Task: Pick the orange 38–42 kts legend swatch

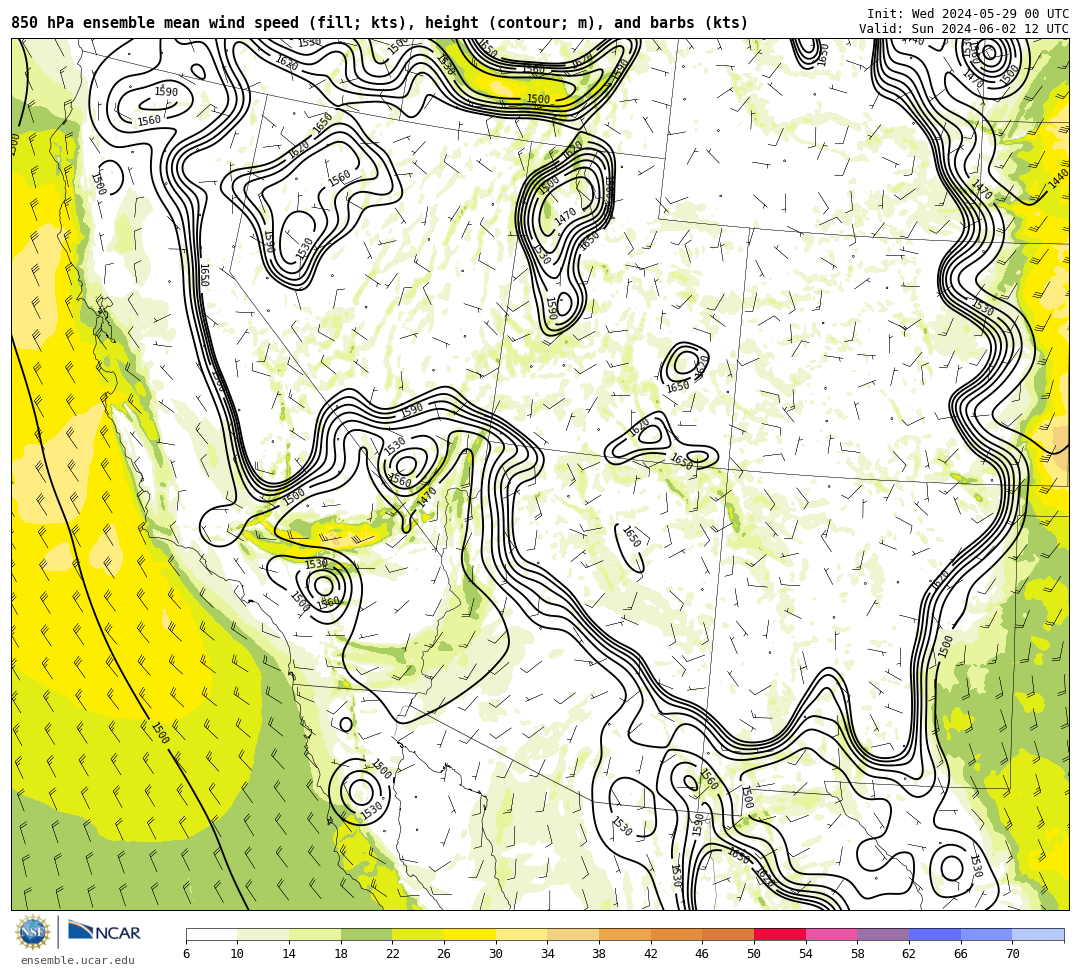Action: click(x=625, y=934)
